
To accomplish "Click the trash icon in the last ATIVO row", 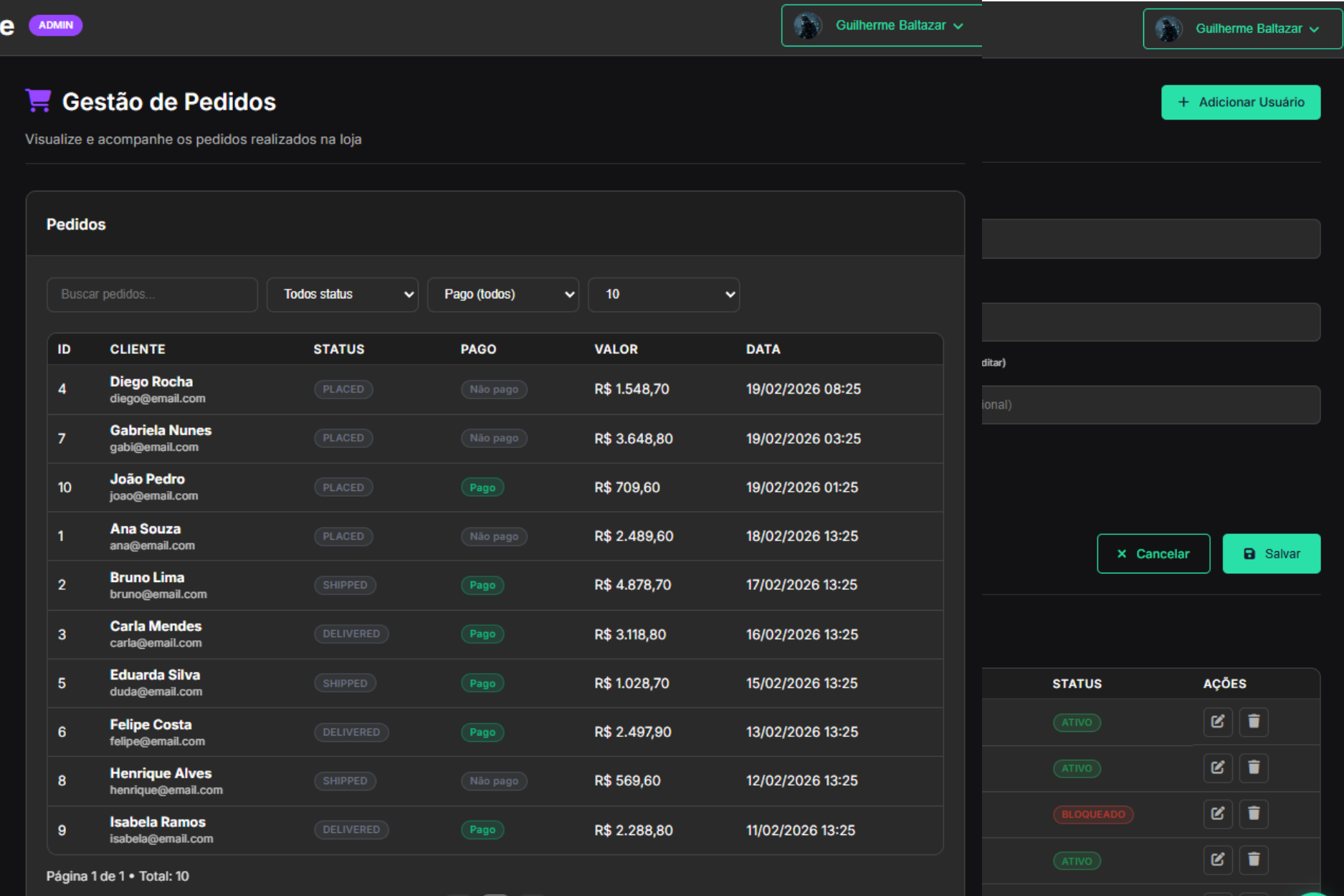I will (x=1254, y=859).
